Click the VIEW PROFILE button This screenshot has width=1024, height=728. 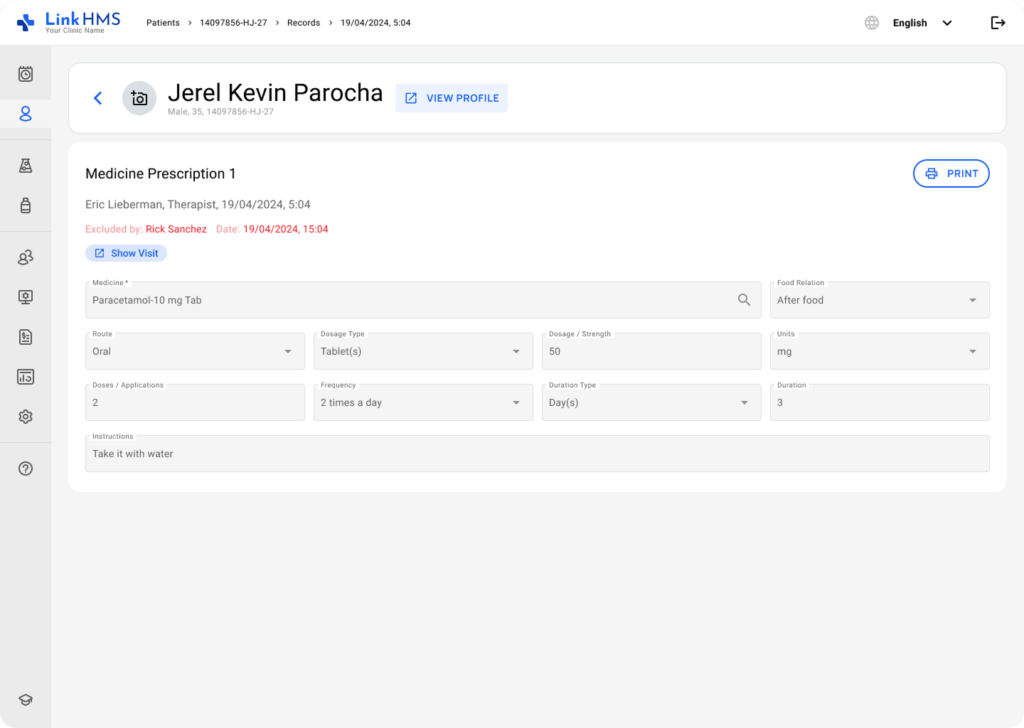[x=451, y=98]
